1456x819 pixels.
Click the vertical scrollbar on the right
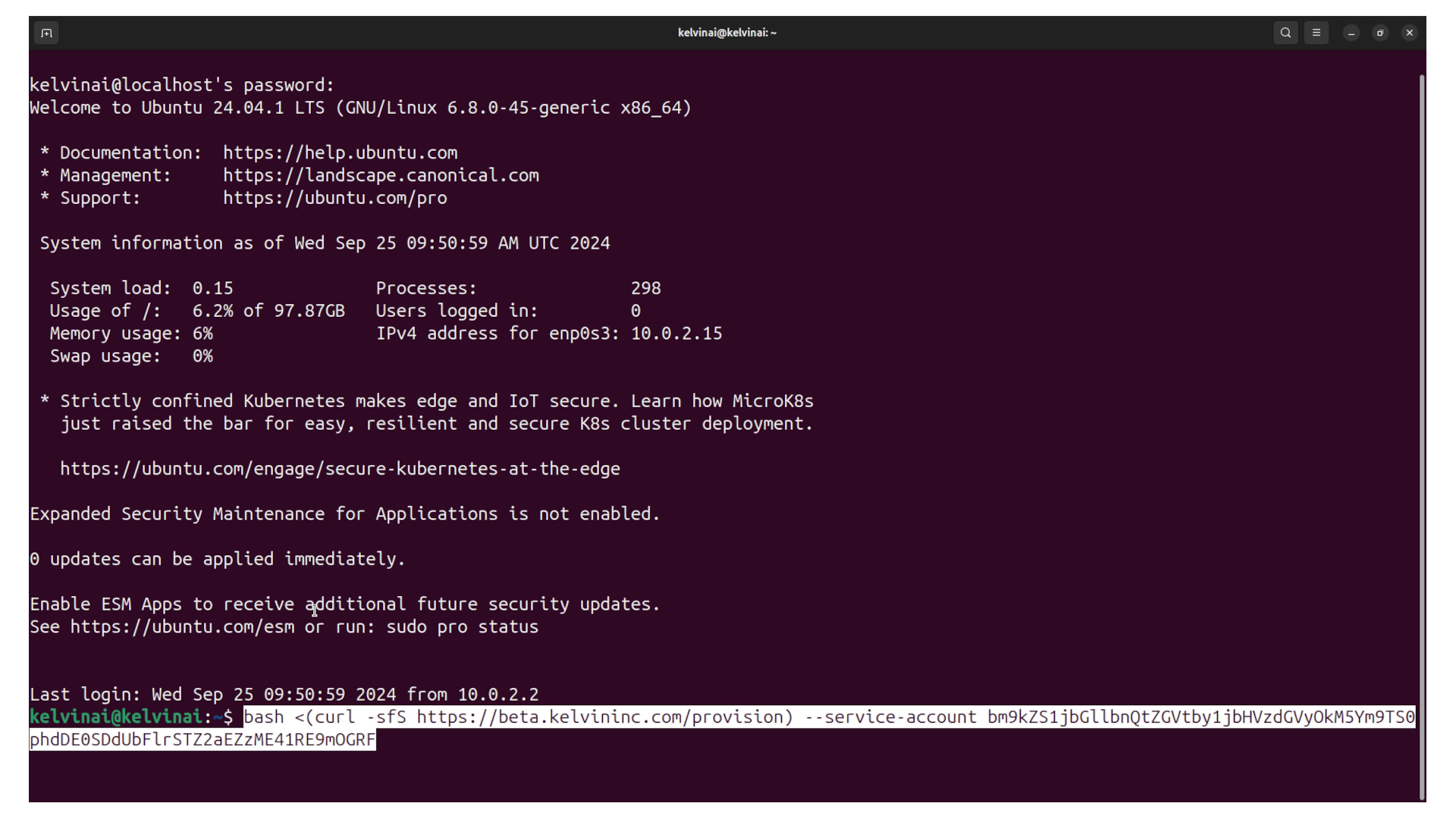point(1422,436)
